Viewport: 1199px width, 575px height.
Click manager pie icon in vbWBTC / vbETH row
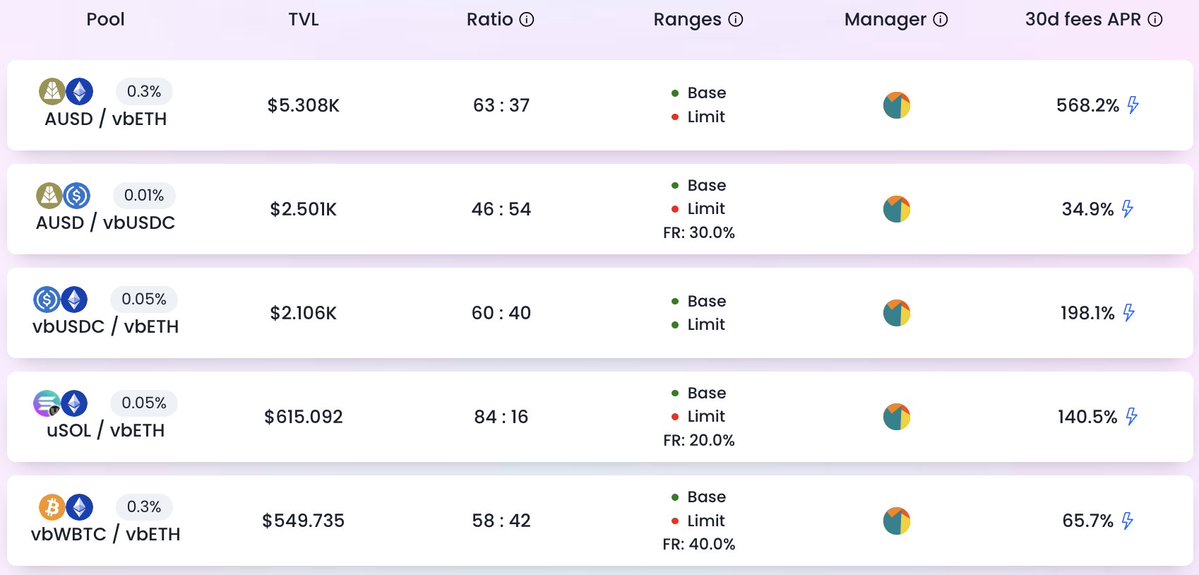point(897,521)
